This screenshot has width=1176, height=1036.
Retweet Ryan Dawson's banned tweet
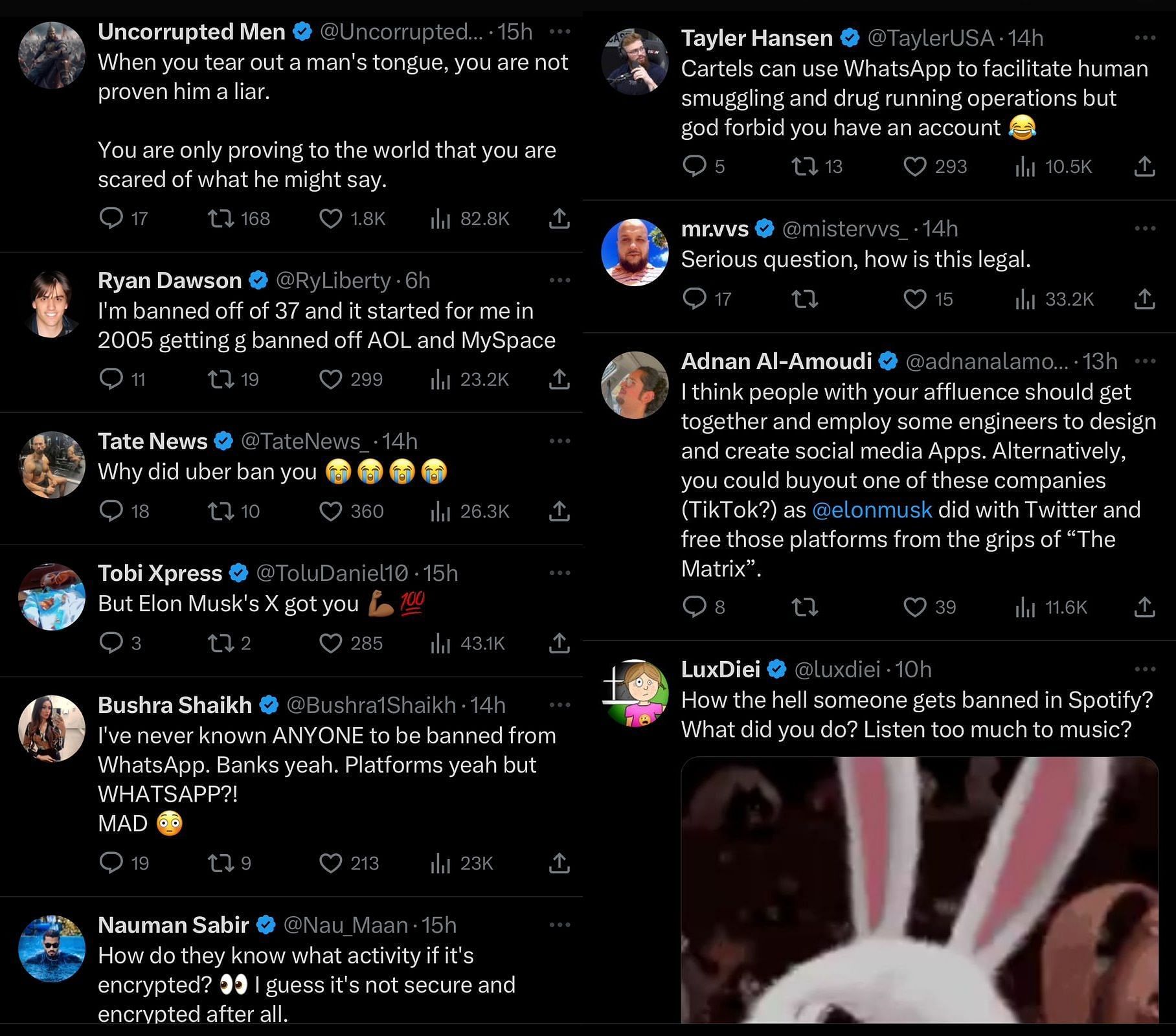(x=221, y=379)
